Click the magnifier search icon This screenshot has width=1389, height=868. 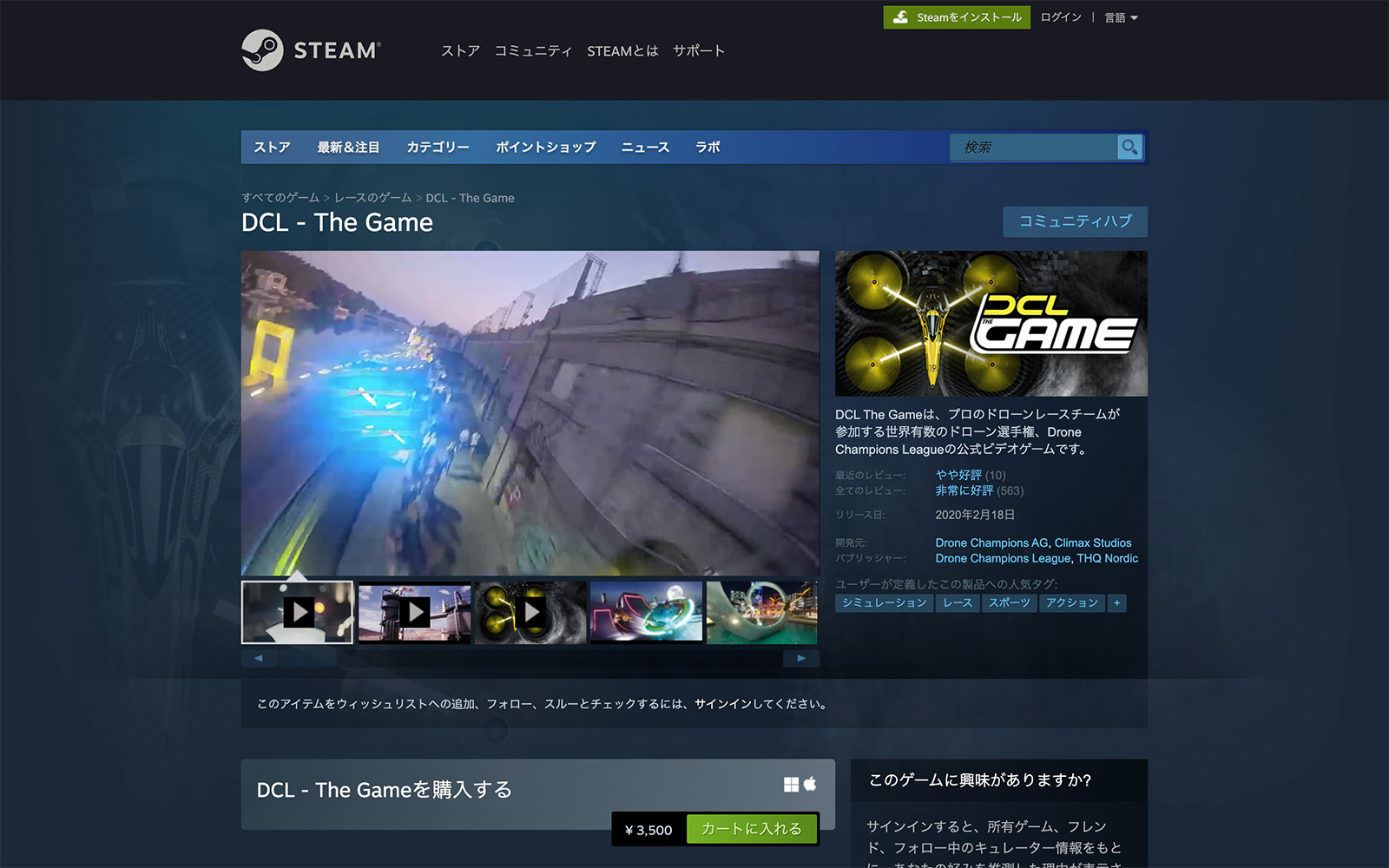[x=1129, y=148]
